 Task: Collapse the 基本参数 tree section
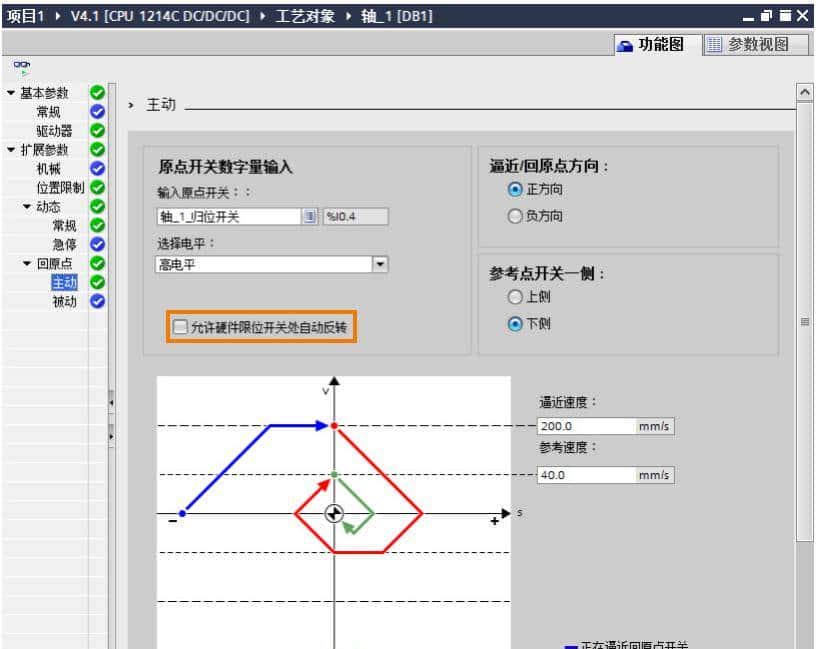(10, 93)
